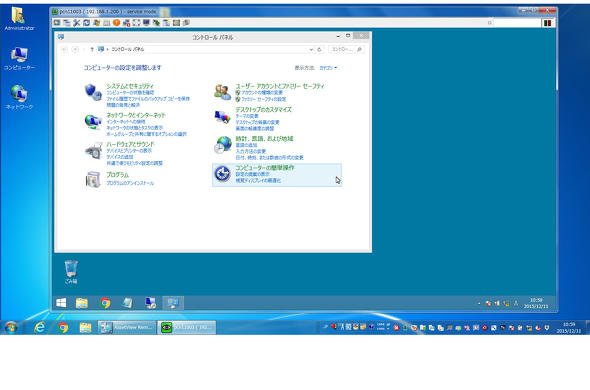The image size is (590, 390).
Task: Open コンピューターの簡単操作 category heading
Action: [265, 168]
